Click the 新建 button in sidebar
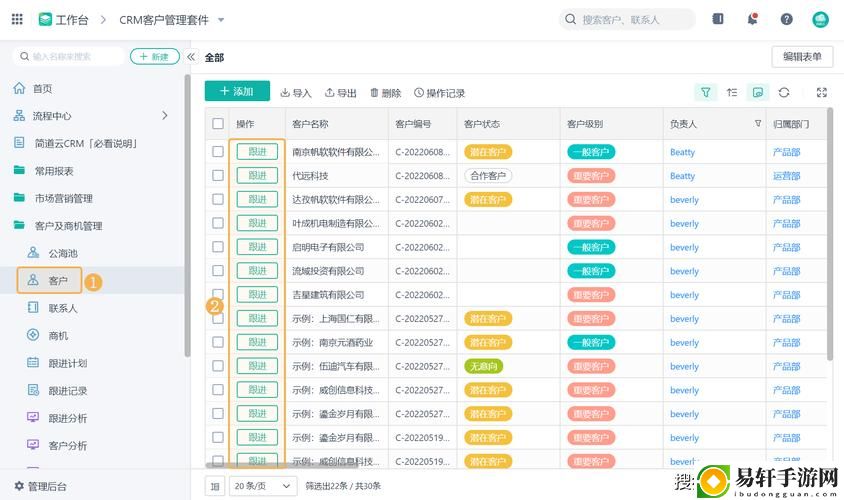Viewport: 844px width, 500px height. pyautogui.click(x=155, y=57)
